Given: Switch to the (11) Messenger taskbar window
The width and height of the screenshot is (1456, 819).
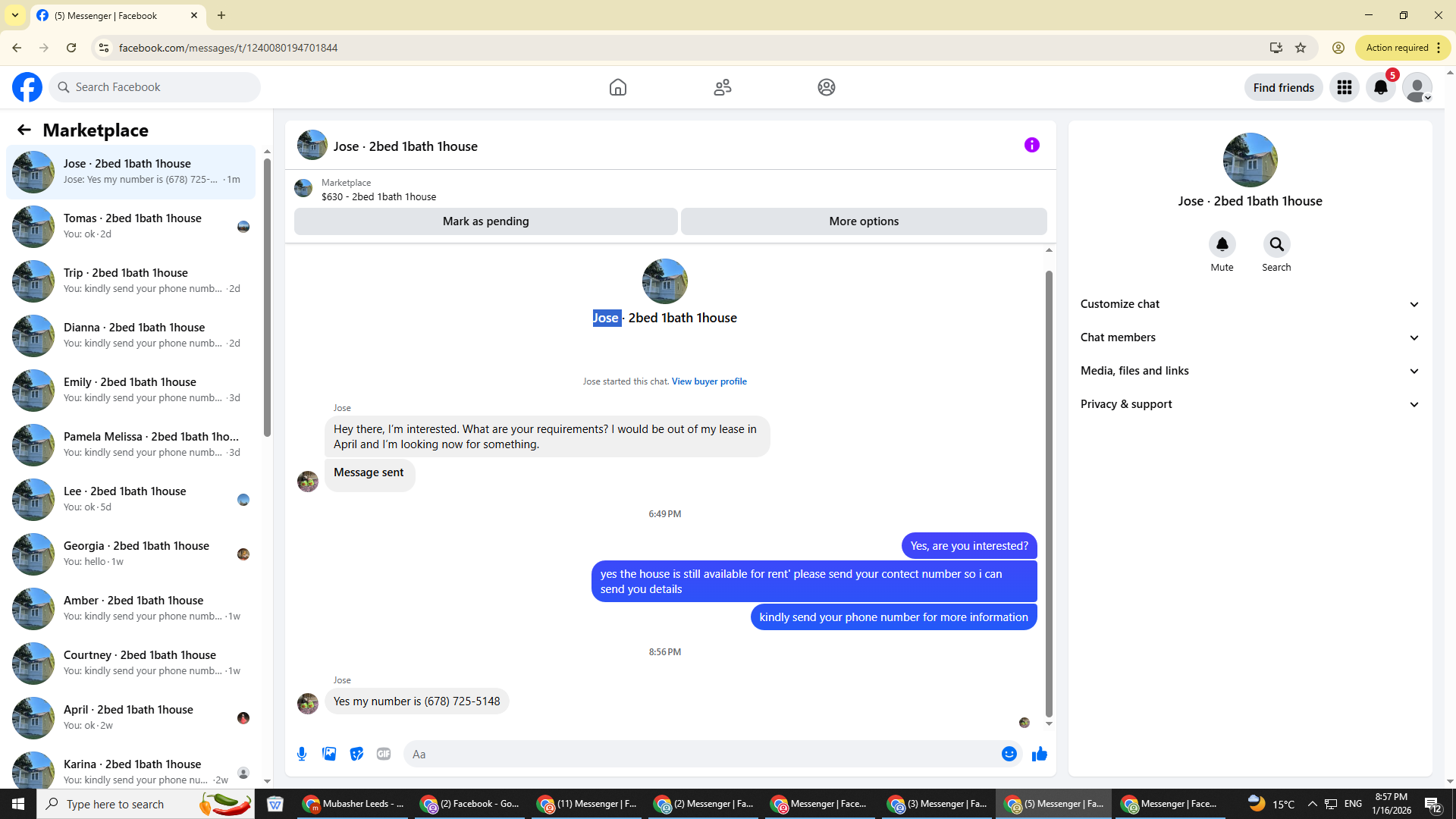Looking at the screenshot, I should tap(588, 804).
